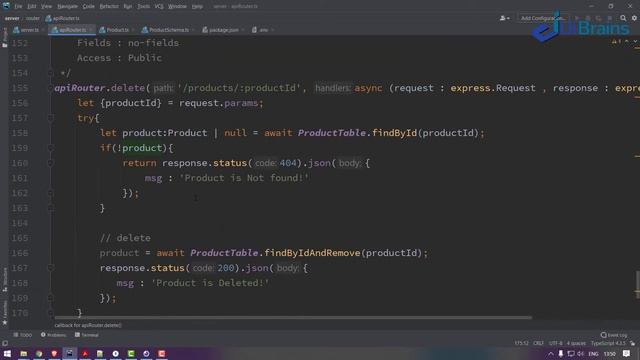Close the apiRouter.ts editor tab
640x360 pixels.
click(x=91, y=30)
